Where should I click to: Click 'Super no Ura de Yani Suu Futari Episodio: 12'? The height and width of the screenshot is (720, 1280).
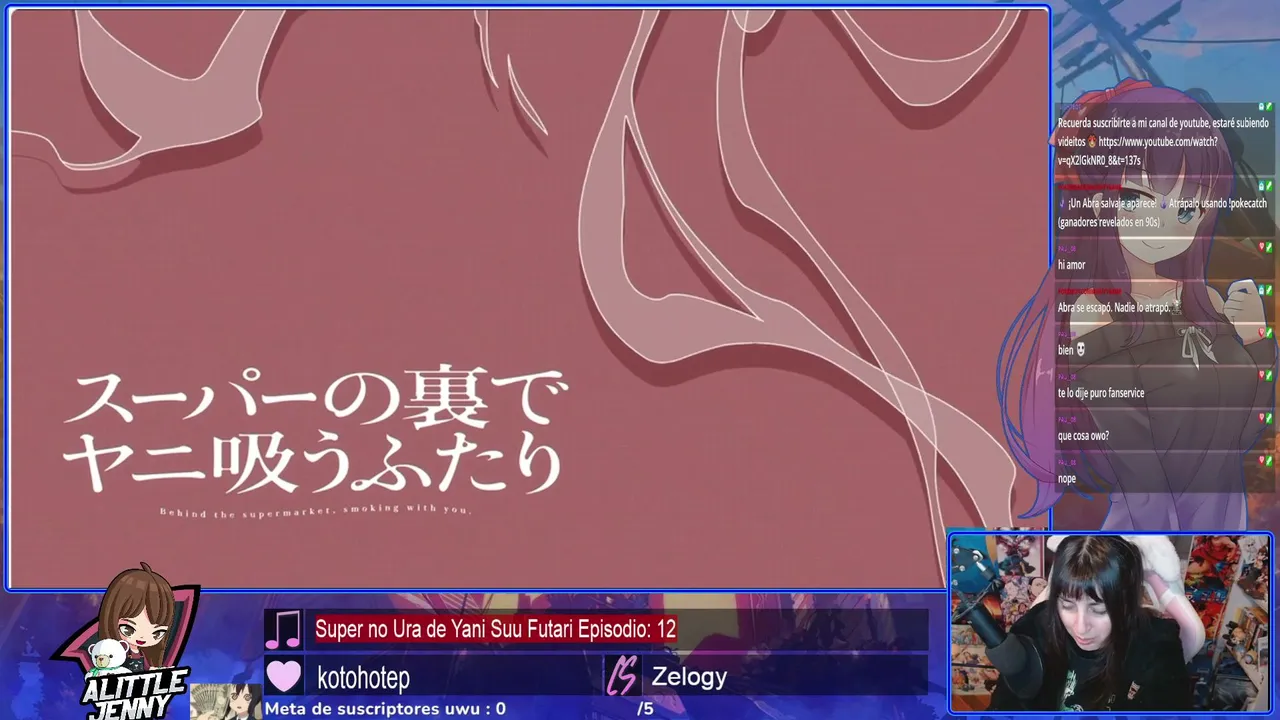pyautogui.click(x=496, y=629)
